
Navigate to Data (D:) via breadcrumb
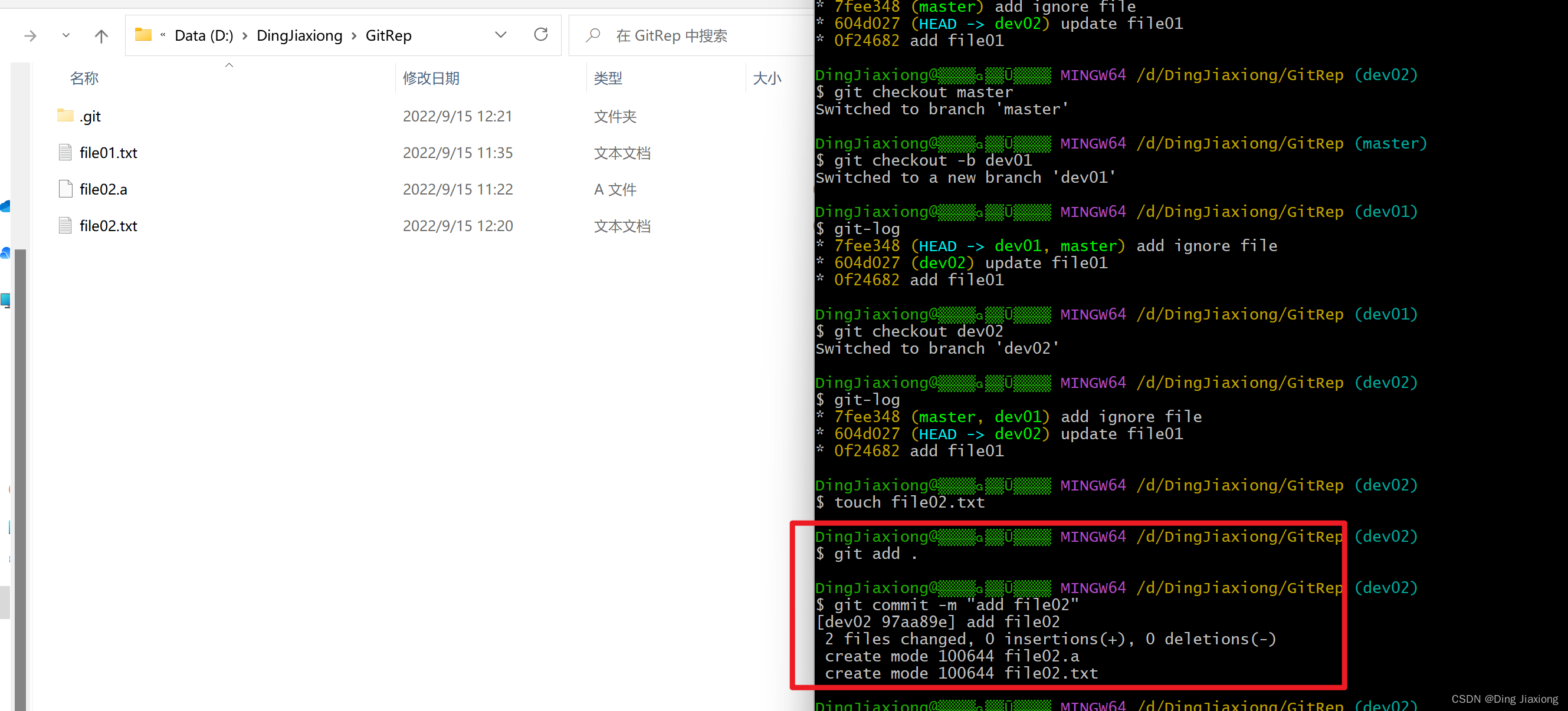click(x=204, y=35)
